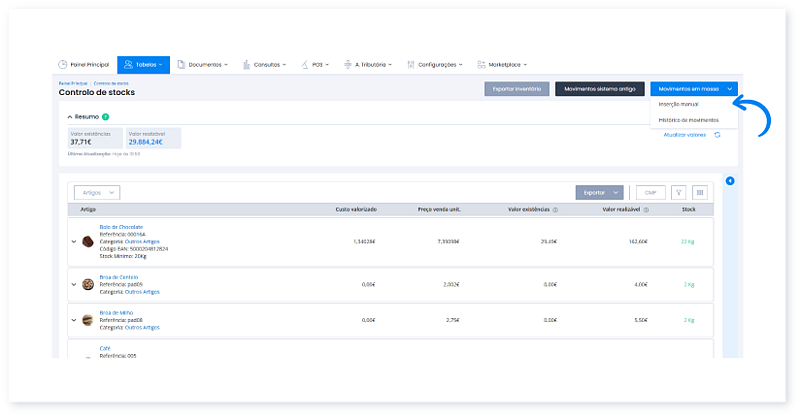Open the Exportar dropdown in table toolbar
800x417 pixels.
[x=600, y=192]
